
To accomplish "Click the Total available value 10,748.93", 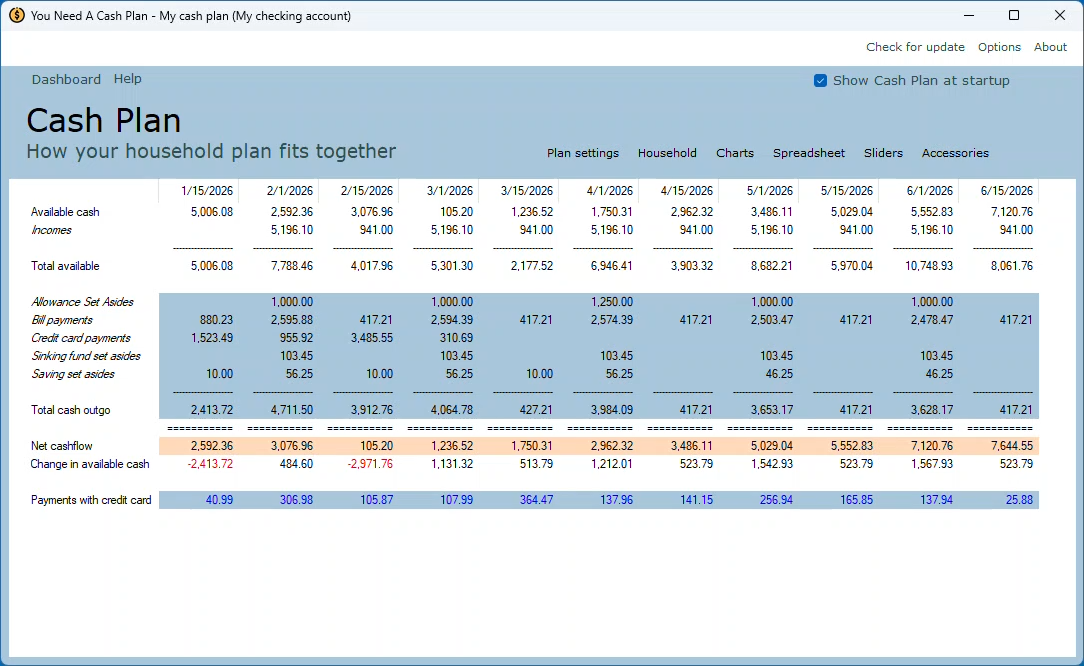I will 928,266.
